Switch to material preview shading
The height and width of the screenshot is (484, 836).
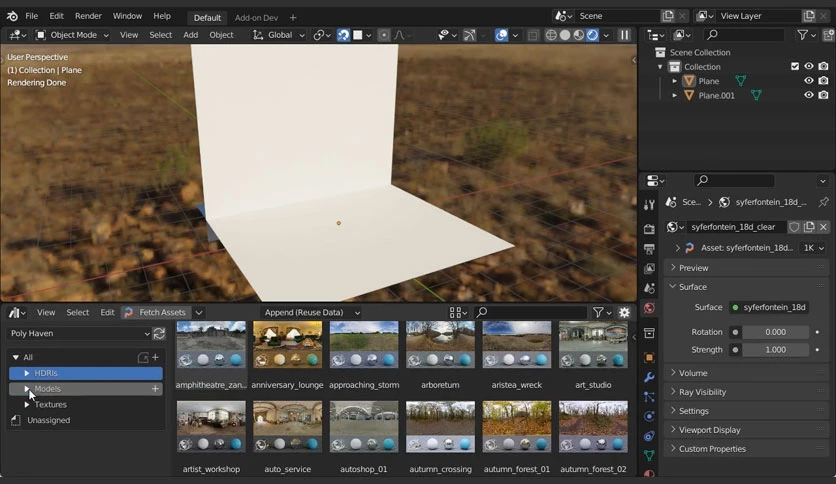coord(578,35)
